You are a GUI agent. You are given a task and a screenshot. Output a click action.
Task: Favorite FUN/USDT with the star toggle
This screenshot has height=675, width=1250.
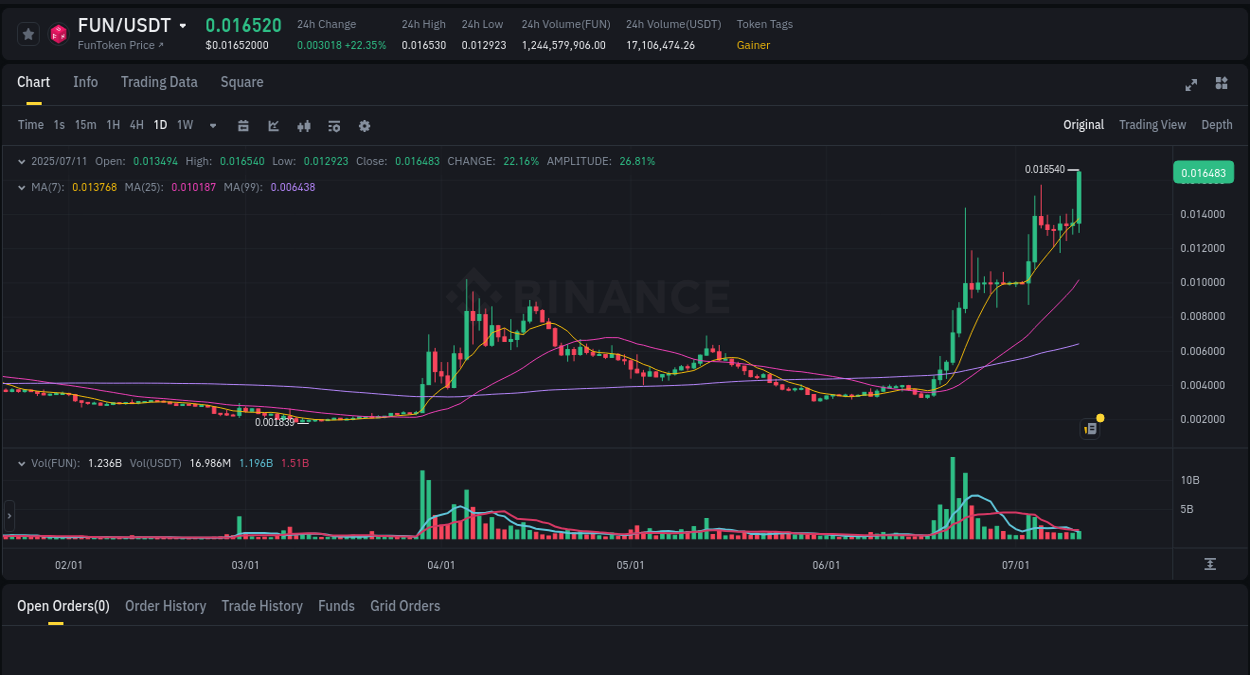27,33
